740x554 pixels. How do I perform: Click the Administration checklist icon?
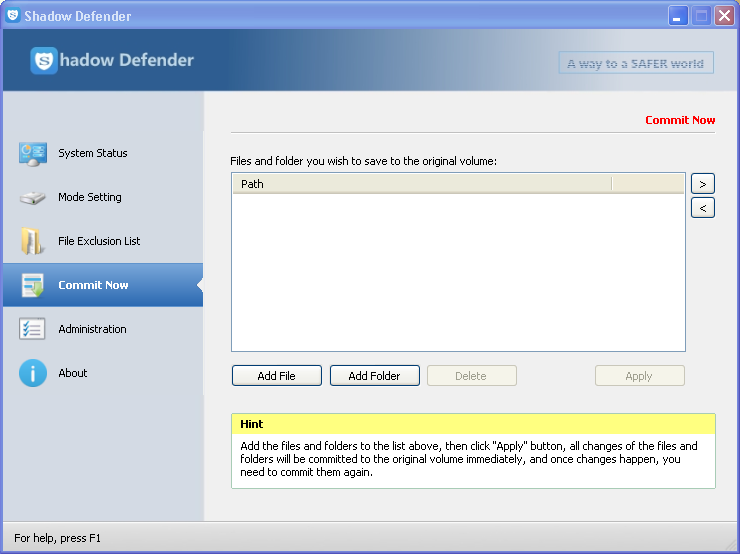tap(32, 329)
